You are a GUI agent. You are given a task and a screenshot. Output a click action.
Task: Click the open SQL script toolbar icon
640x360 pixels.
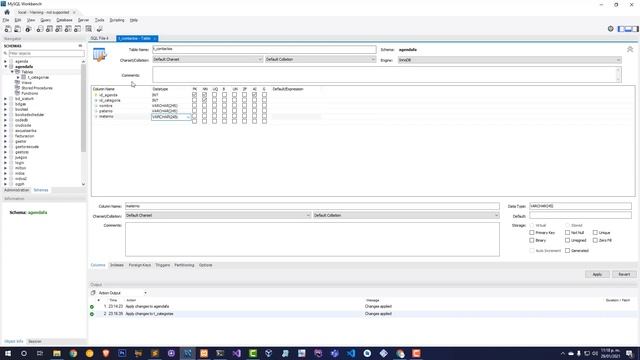click(x=18, y=29)
